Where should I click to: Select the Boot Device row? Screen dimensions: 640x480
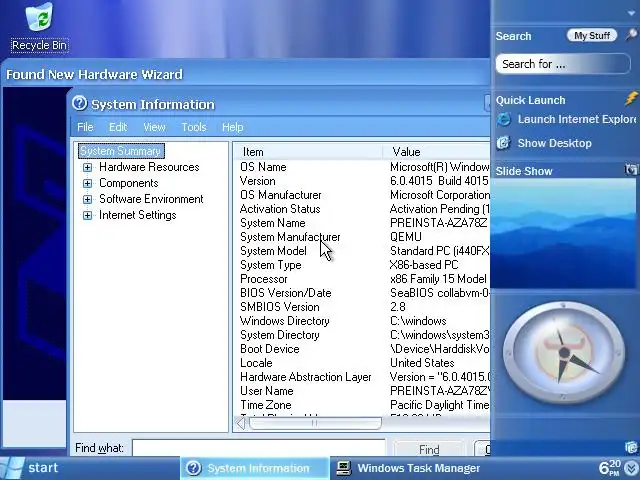point(364,349)
